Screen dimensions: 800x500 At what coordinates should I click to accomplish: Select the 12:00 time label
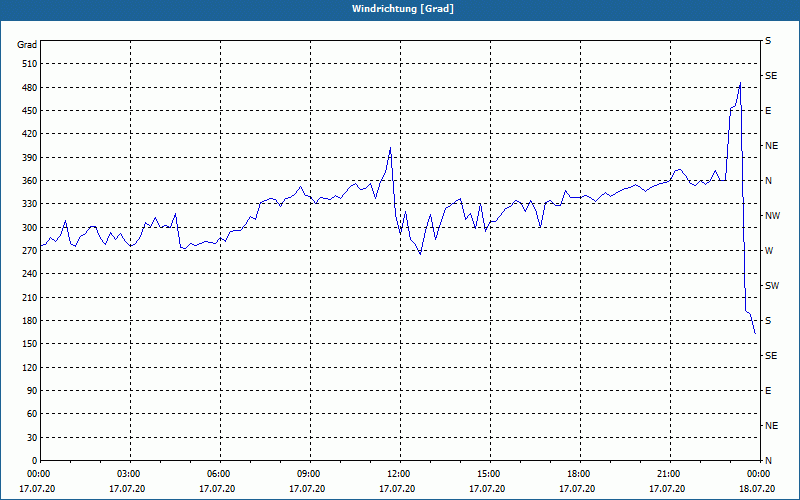[x=399, y=473]
